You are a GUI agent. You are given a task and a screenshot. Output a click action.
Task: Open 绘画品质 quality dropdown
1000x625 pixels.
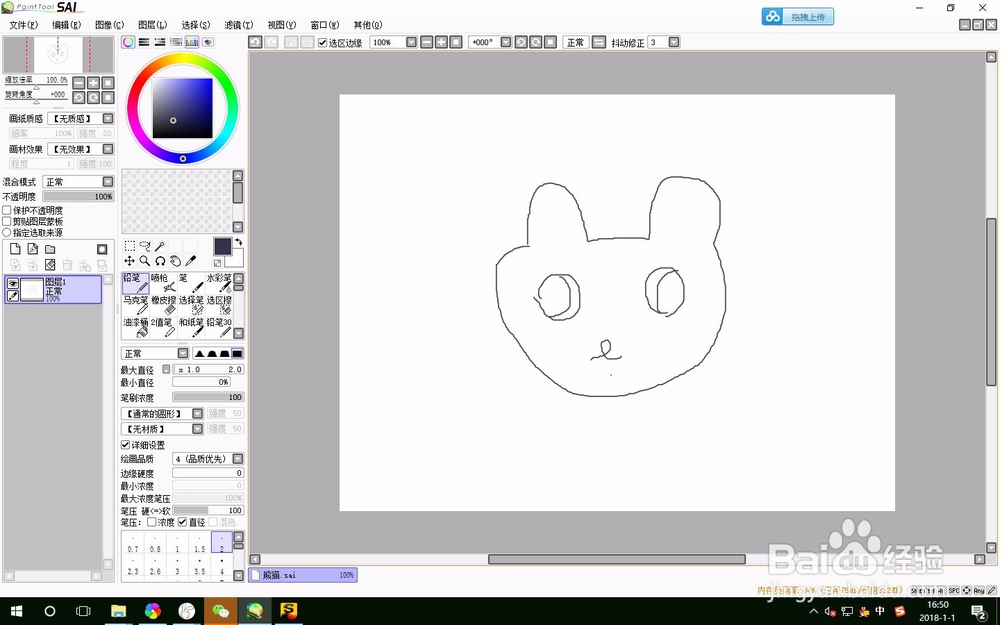(x=238, y=459)
